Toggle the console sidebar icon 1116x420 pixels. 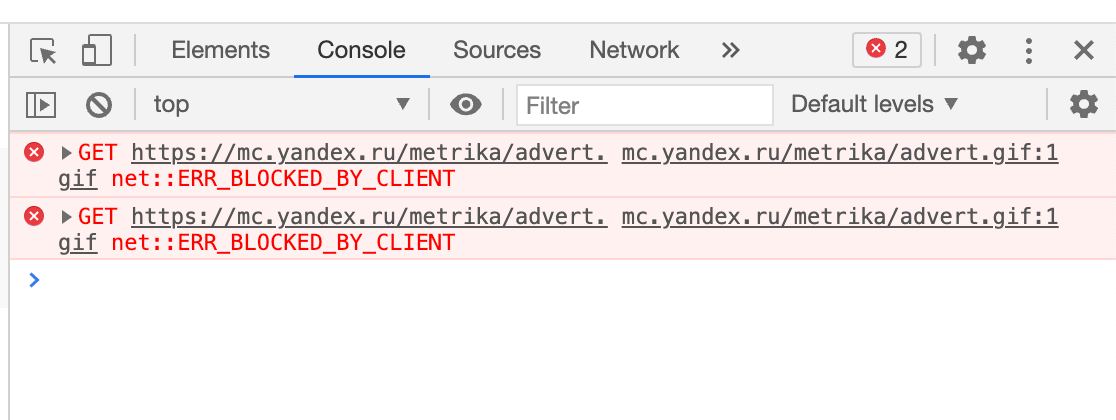coord(41,104)
